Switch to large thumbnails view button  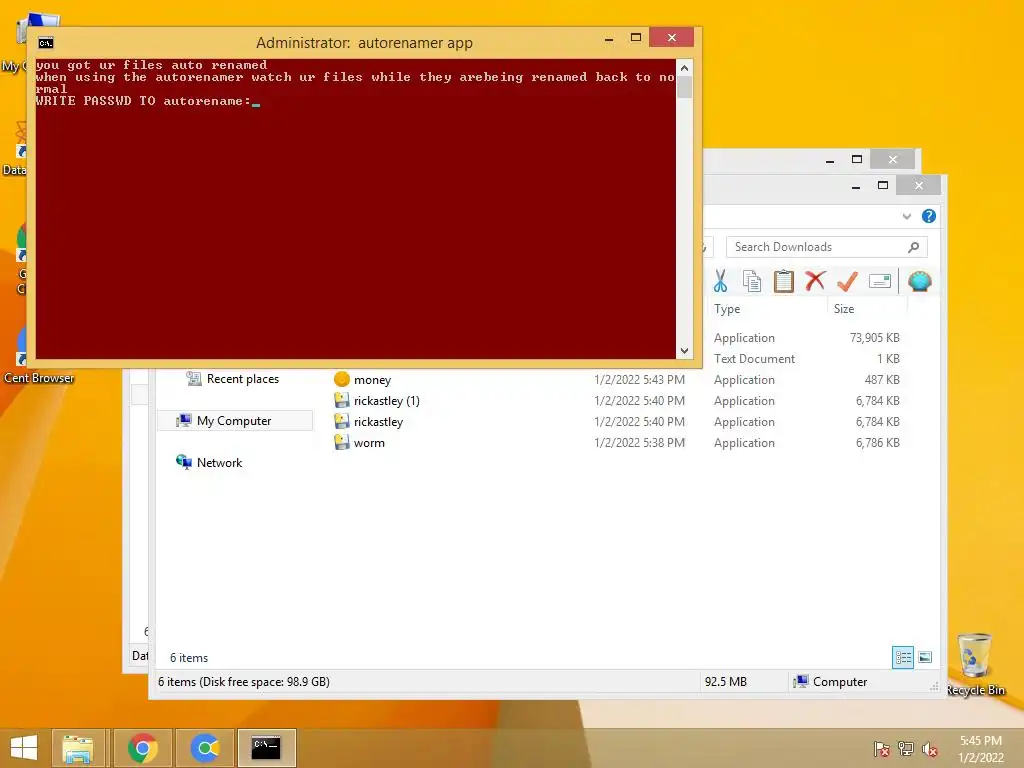pyautogui.click(x=925, y=657)
